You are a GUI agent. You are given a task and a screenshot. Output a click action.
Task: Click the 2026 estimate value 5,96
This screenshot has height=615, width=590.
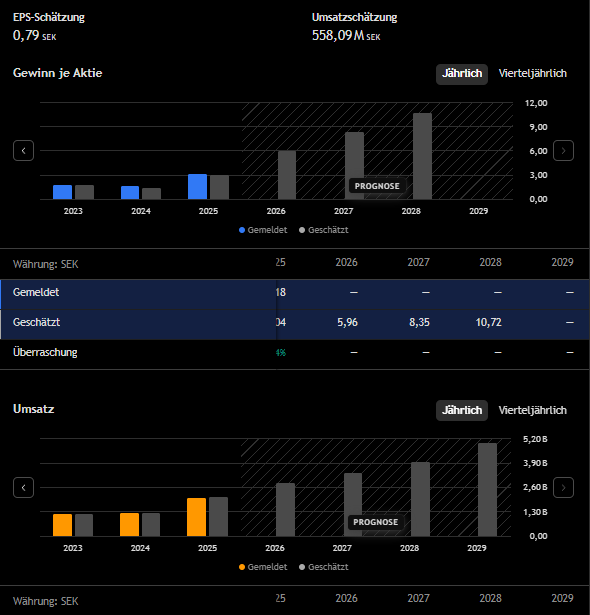(348, 322)
